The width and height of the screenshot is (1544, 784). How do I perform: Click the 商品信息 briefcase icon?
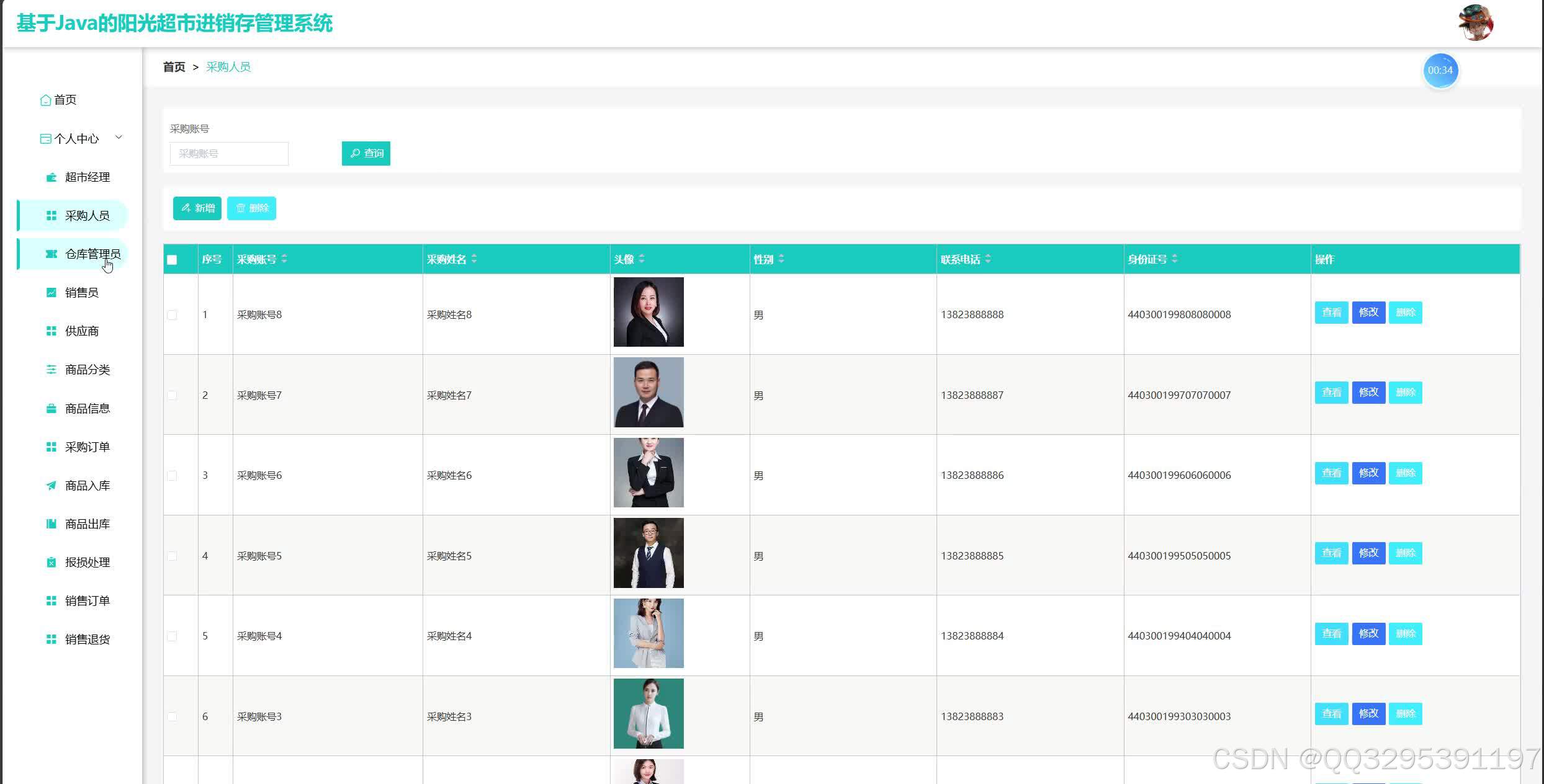tap(52, 409)
